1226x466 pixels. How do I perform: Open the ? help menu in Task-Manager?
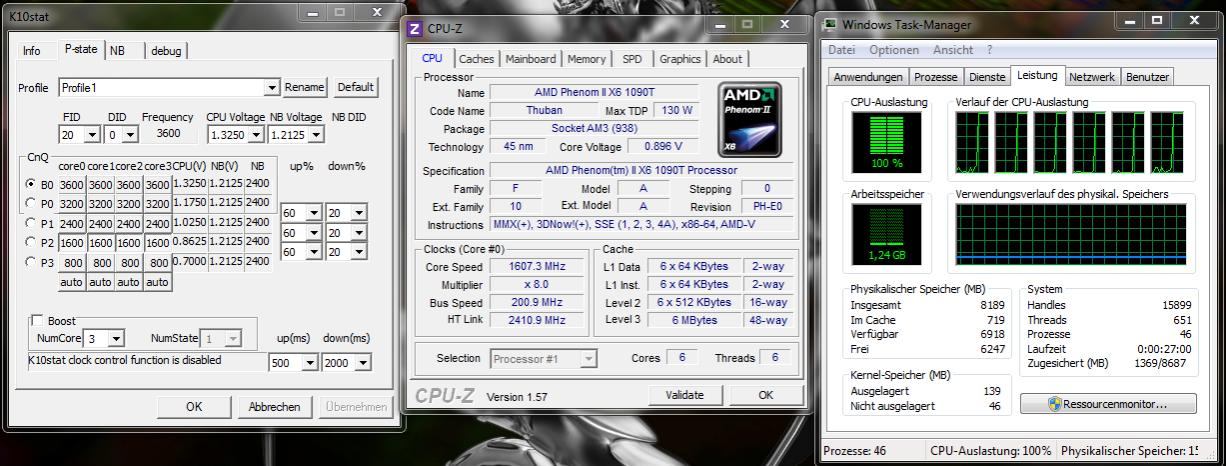pyautogui.click(x=989, y=50)
